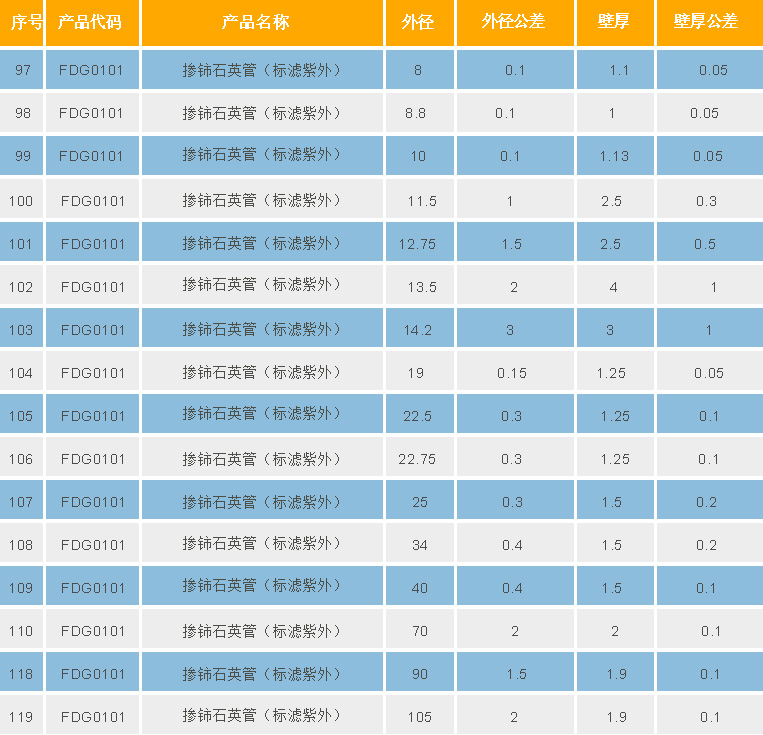The height and width of the screenshot is (735, 763).
Task: Click product code FDG0101 in row 100
Action: pyautogui.click(x=92, y=201)
